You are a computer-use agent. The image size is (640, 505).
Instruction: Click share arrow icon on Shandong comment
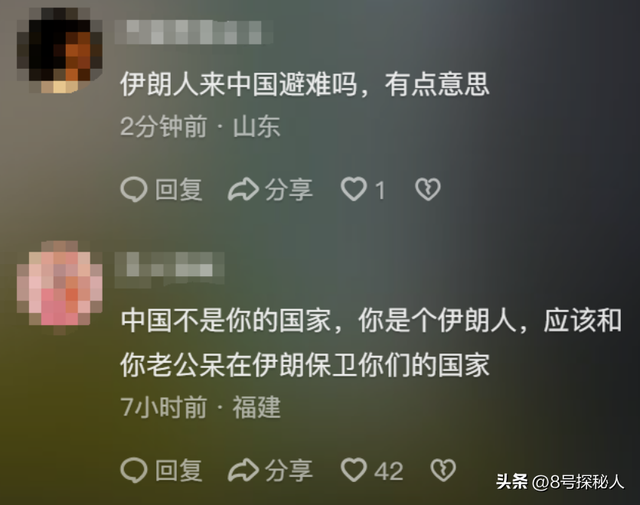tap(243, 190)
